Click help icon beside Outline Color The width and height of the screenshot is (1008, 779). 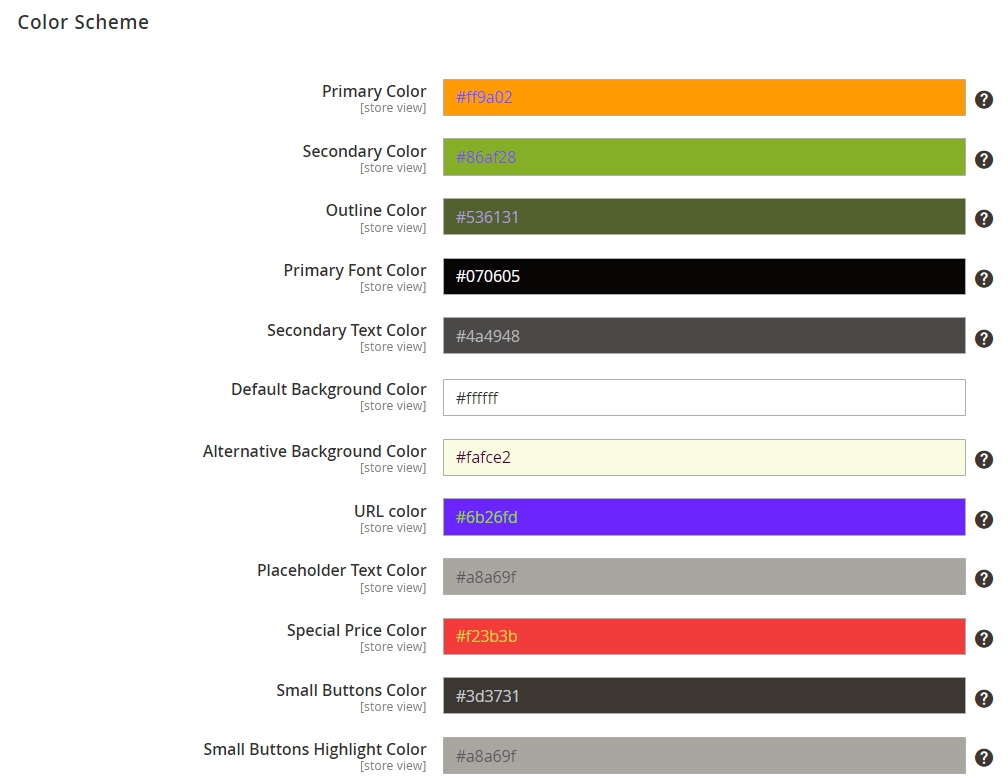click(984, 219)
